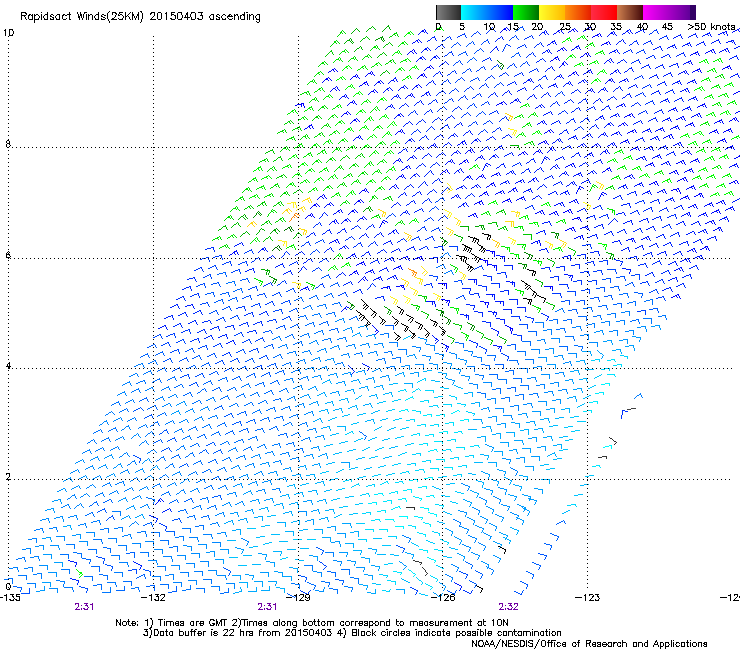Click the blue 10 knots color band
Screen dimensions: 740x650
500,12
